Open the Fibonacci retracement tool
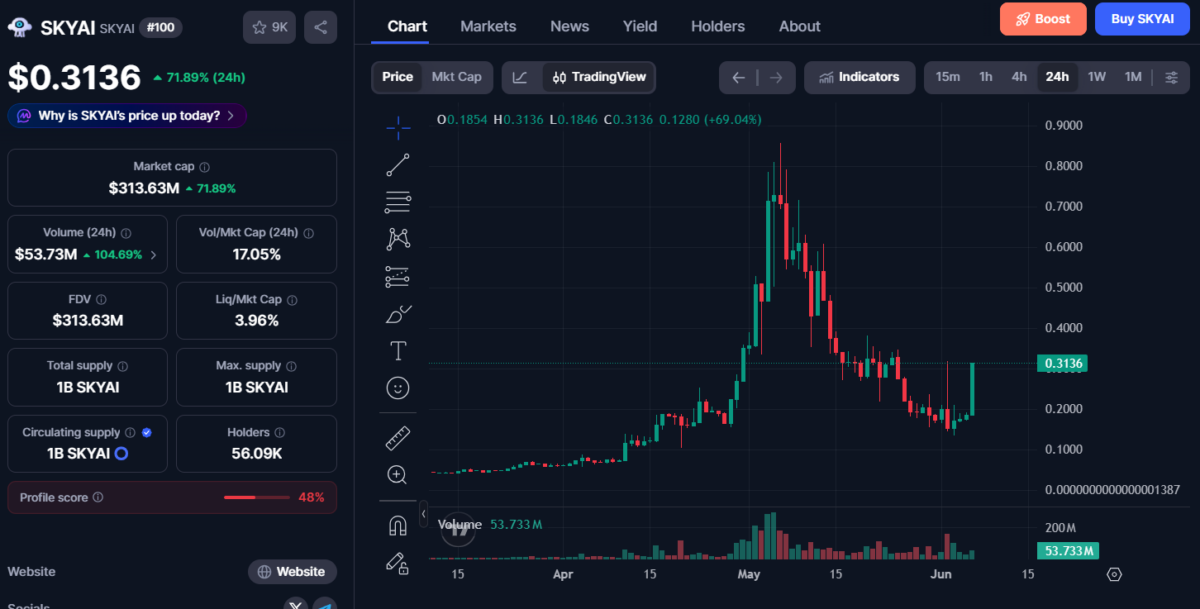This screenshot has width=1200, height=609. [398, 202]
